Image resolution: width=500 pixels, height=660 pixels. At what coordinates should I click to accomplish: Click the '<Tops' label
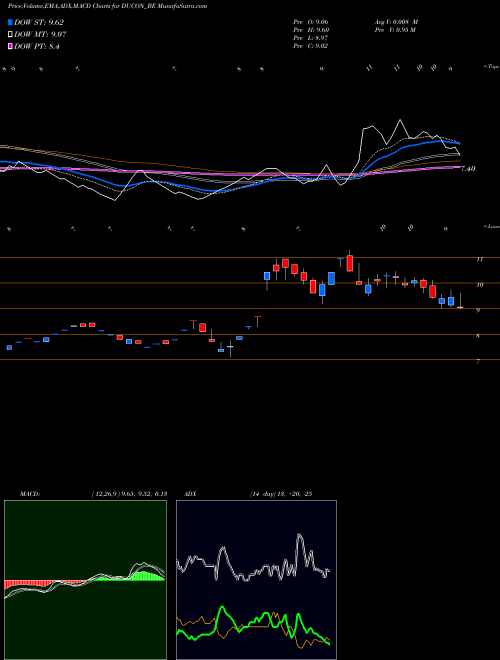point(491,67)
